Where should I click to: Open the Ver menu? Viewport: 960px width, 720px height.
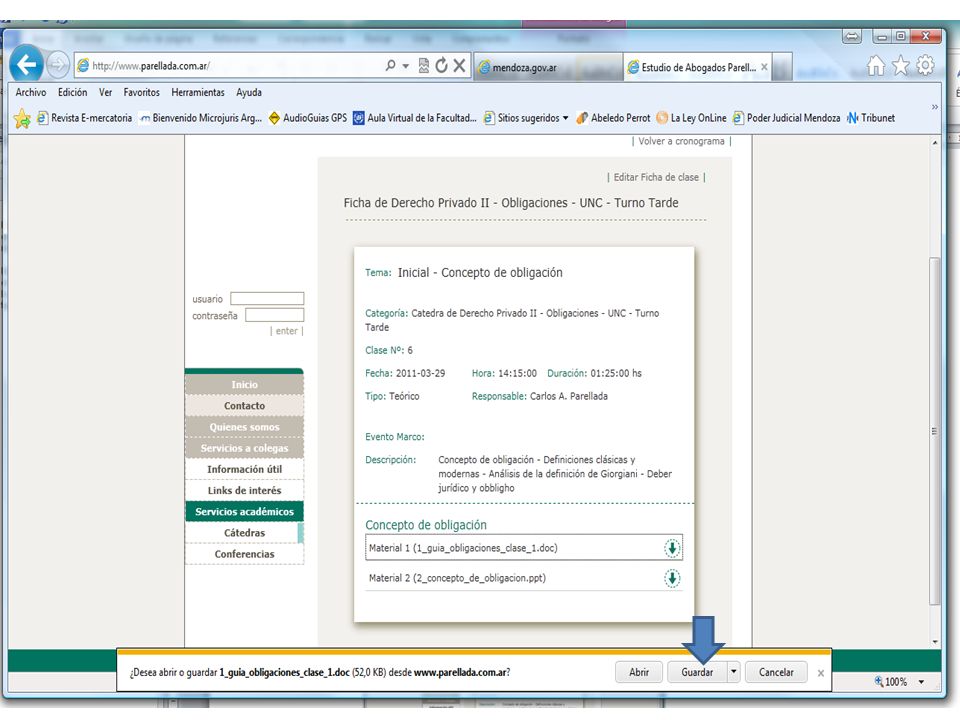coord(105,92)
